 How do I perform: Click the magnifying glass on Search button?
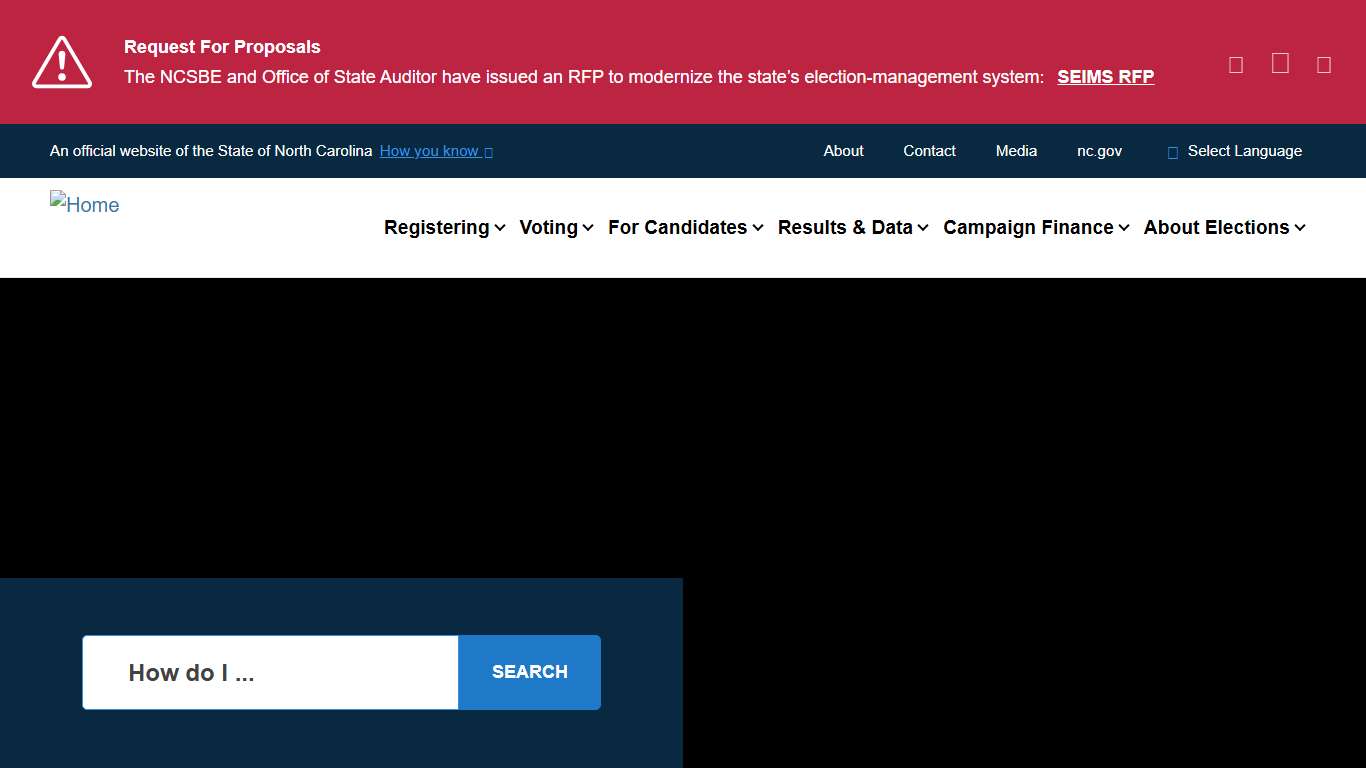(529, 672)
